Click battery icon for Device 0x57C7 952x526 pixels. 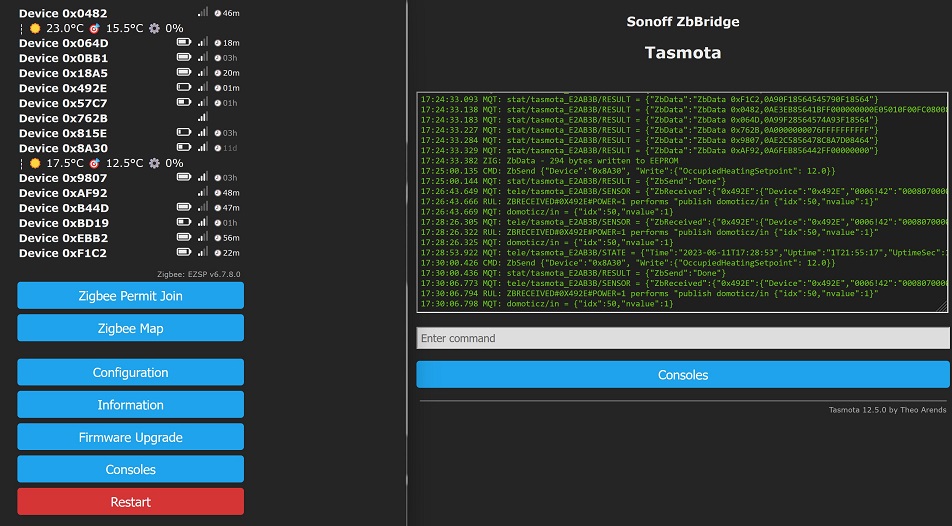183,102
